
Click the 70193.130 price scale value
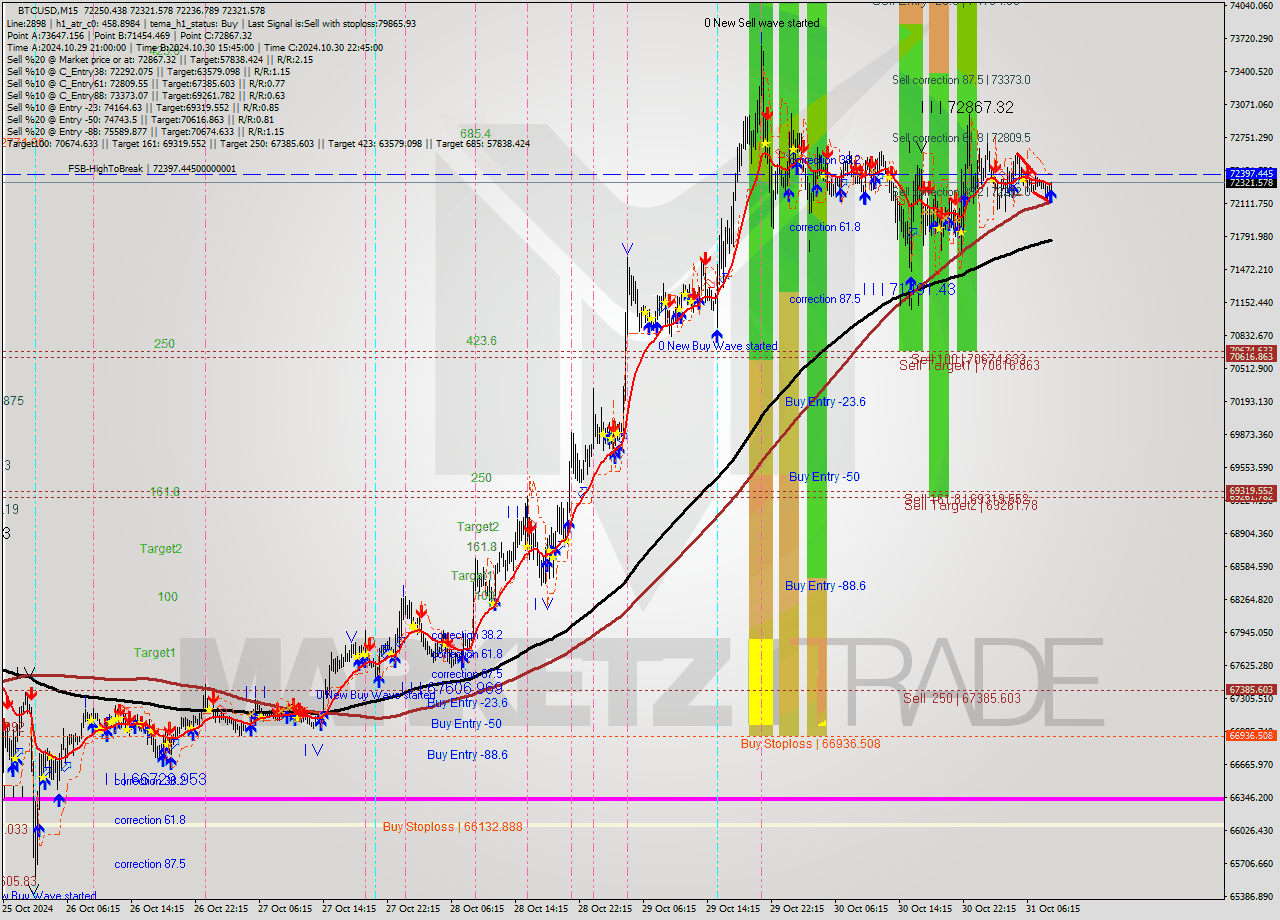pyautogui.click(x=1251, y=401)
